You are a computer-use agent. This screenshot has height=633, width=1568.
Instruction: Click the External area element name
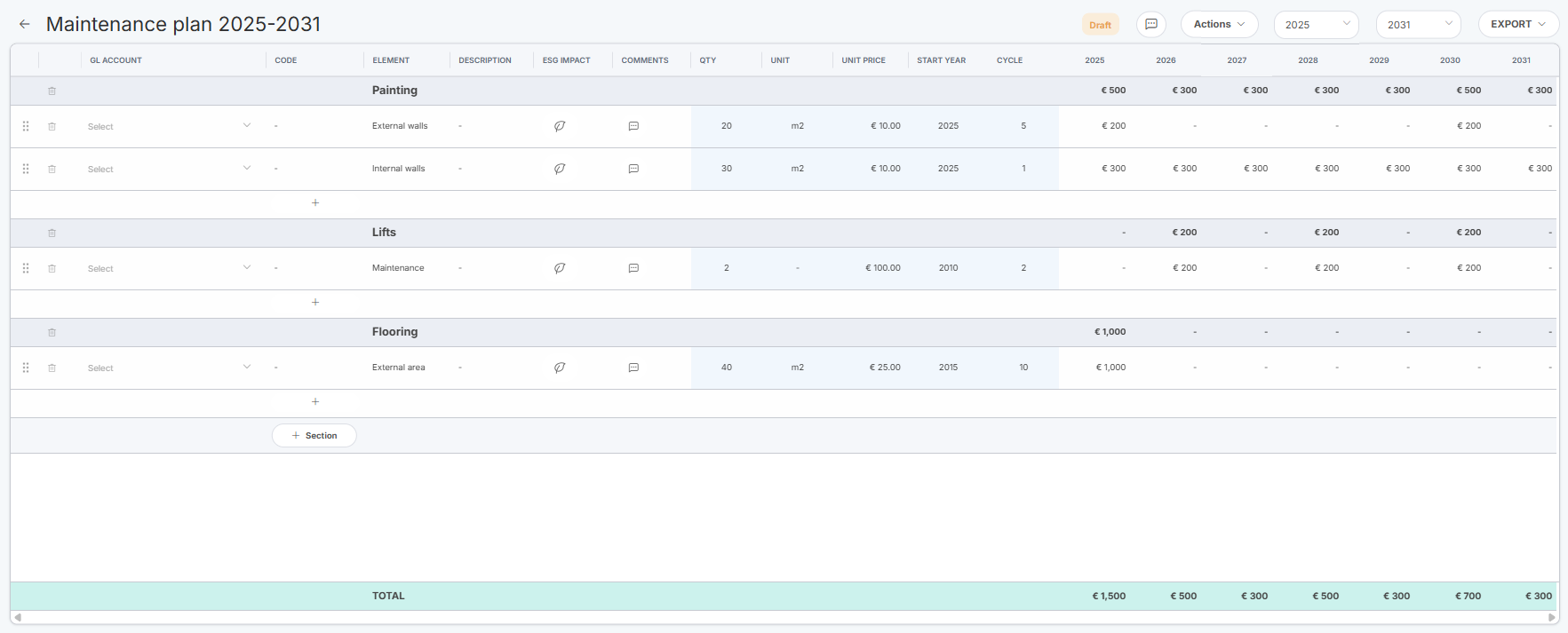tap(398, 368)
